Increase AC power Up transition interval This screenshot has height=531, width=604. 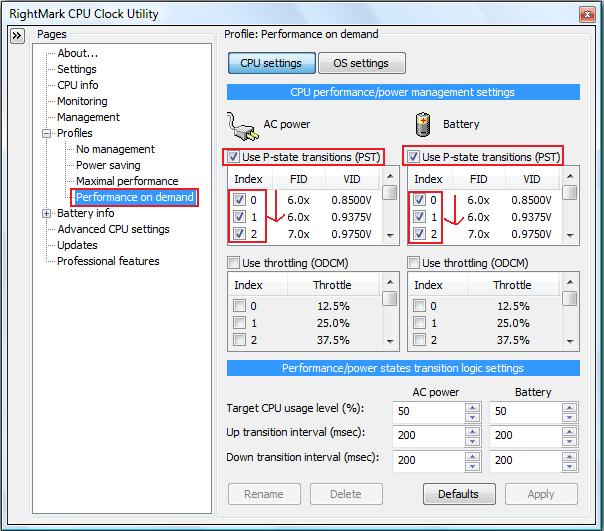pos(472,431)
